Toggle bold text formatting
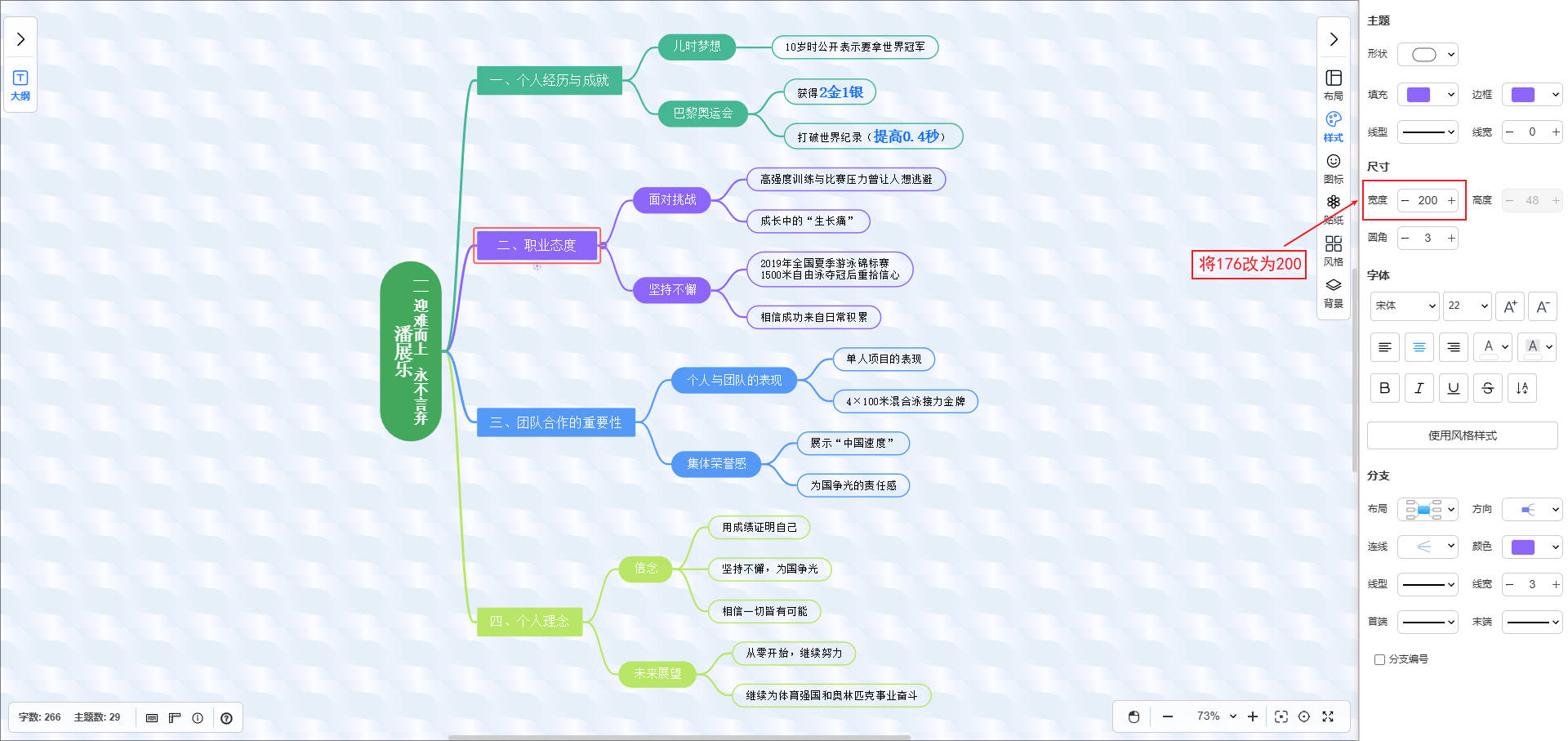The height and width of the screenshot is (741, 1568). click(1384, 388)
